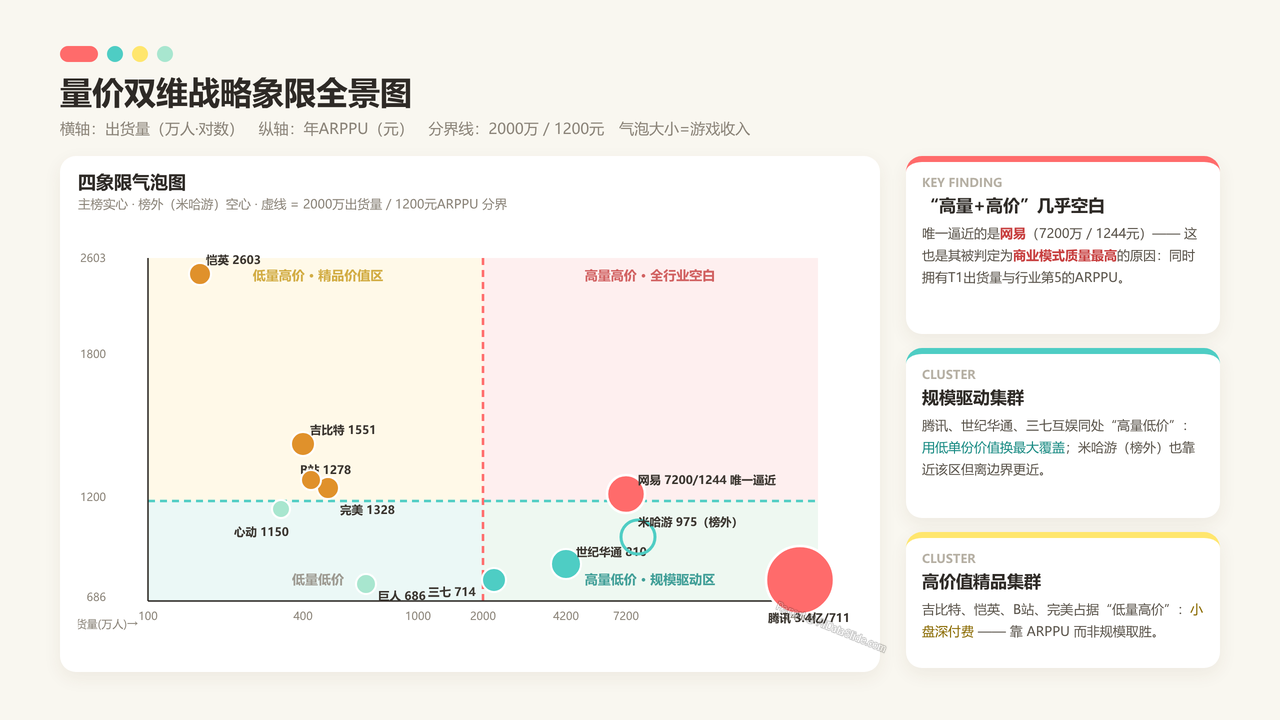Select the “高量+高价”几乎空白 heading
This screenshot has height=720, width=1280.
[1013, 206]
